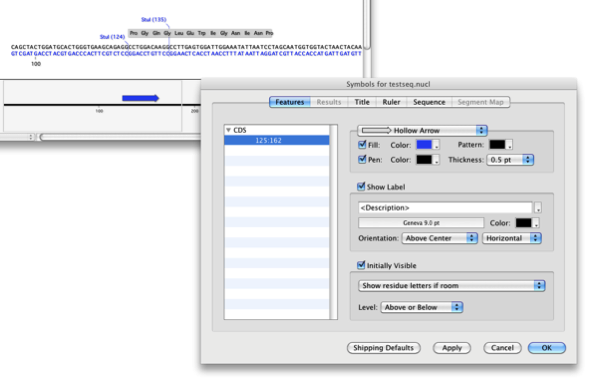The height and width of the screenshot is (384, 598).
Task: Switch to the Sequence tab
Action: (429, 102)
